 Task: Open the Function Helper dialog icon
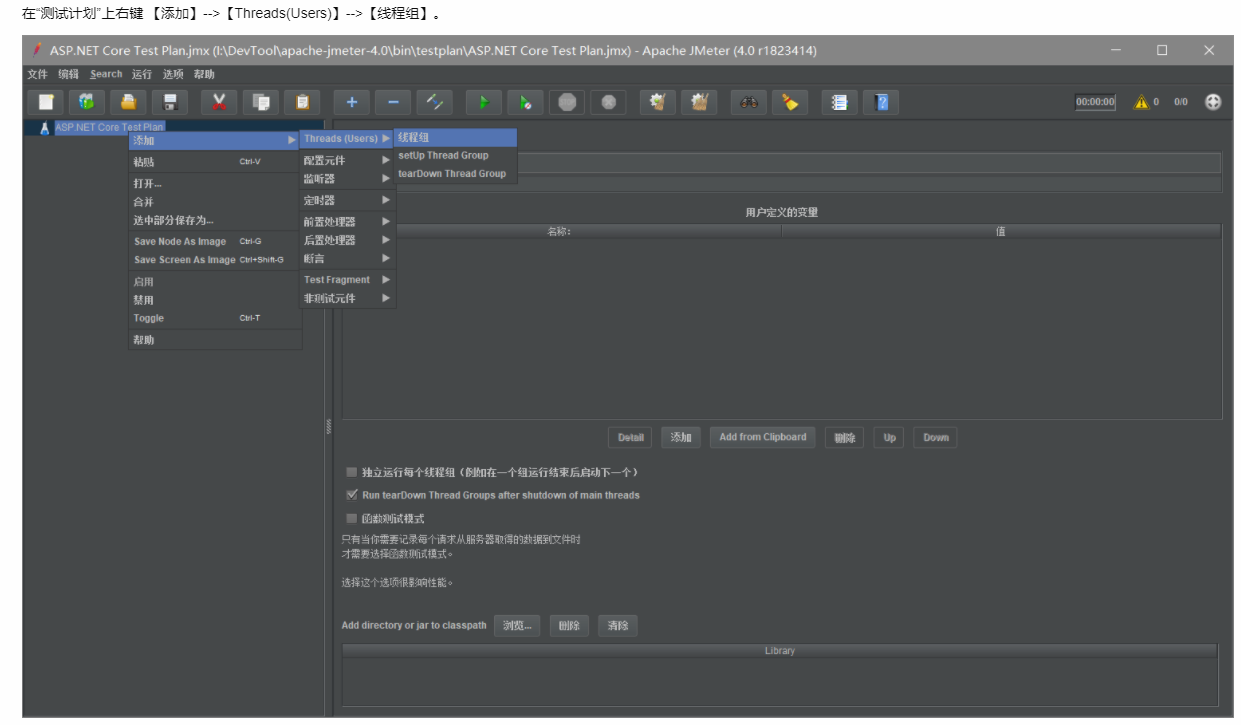click(x=840, y=102)
